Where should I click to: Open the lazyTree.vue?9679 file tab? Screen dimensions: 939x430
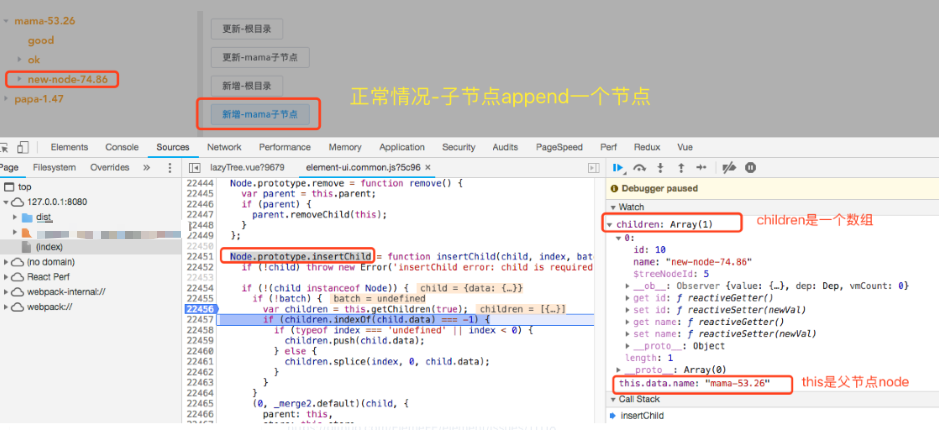tap(247, 168)
